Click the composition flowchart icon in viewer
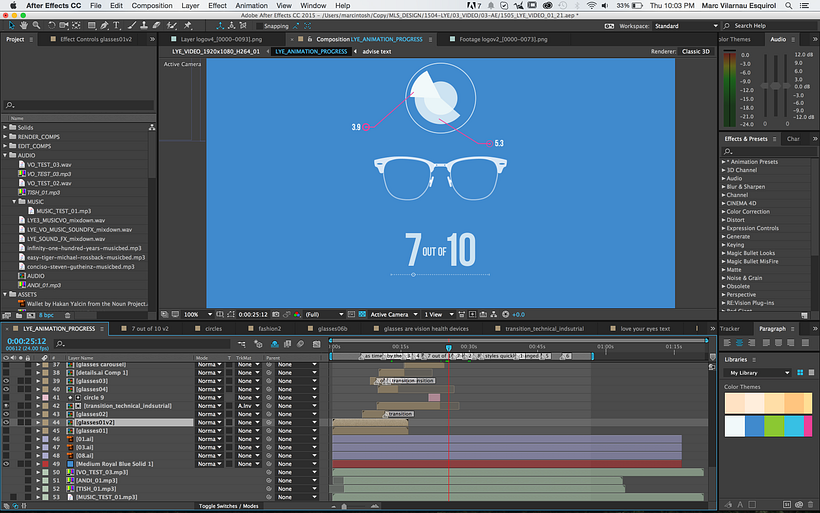Screen dimensions: 820x513 pyautogui.click(x=494, y=315)
